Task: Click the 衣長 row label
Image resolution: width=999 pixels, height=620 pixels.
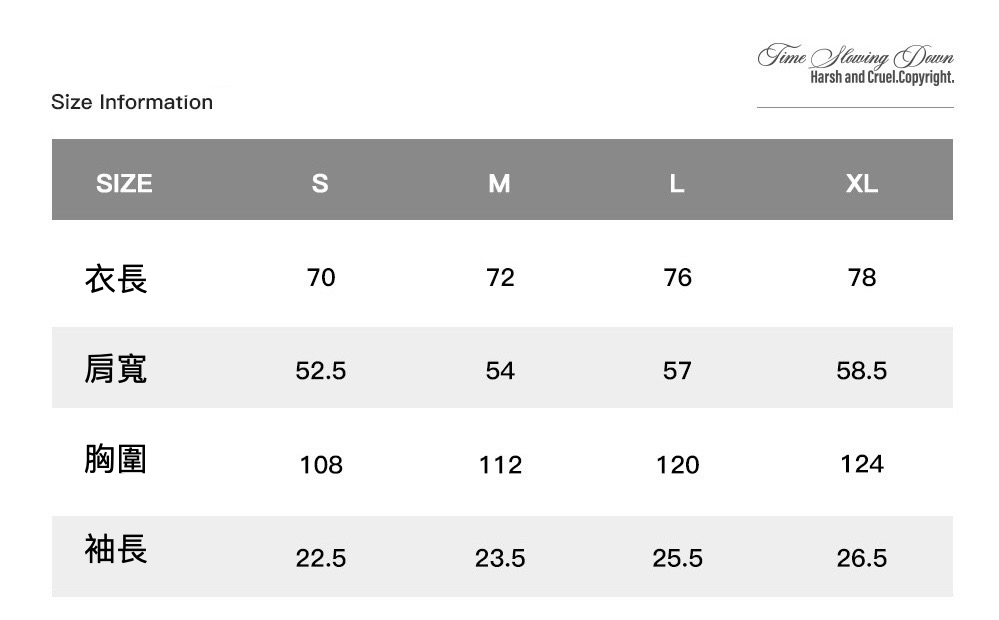Action: coord(116,278)
